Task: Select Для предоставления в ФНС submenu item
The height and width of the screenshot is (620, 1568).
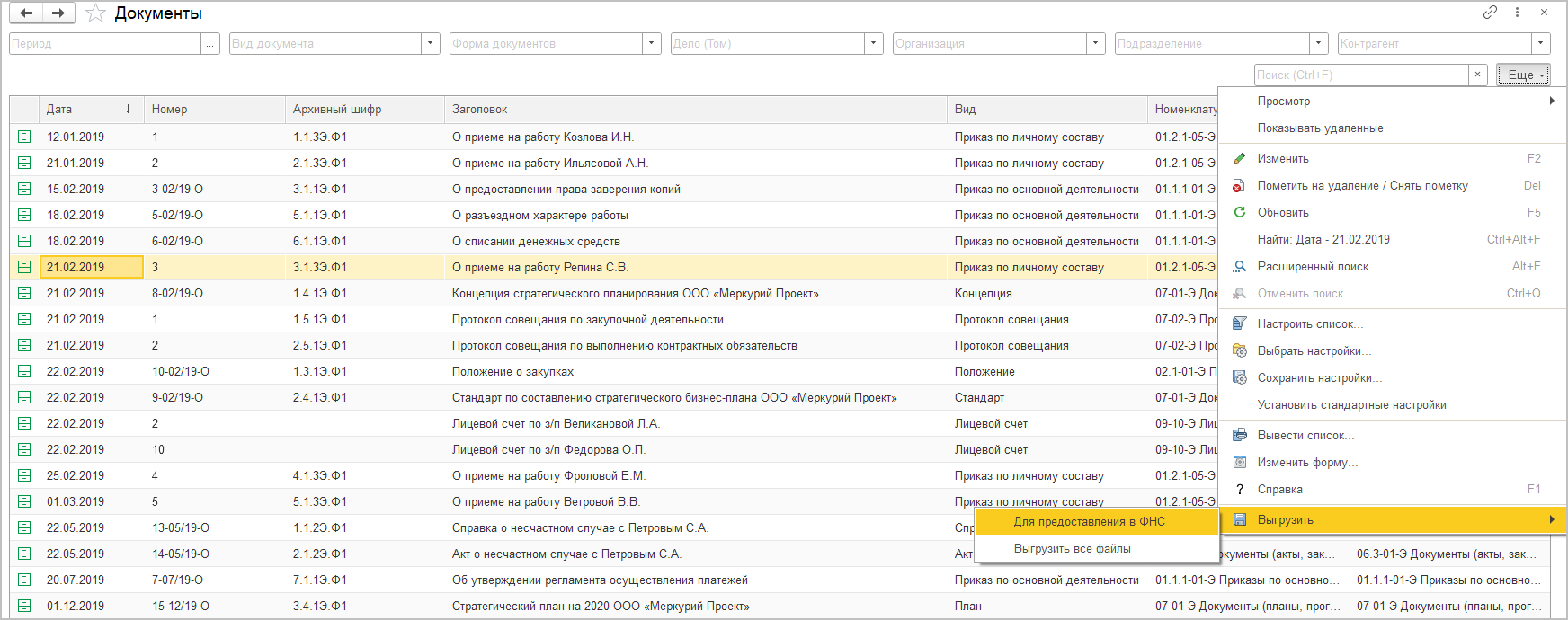Action: (x=1089, y=521)
